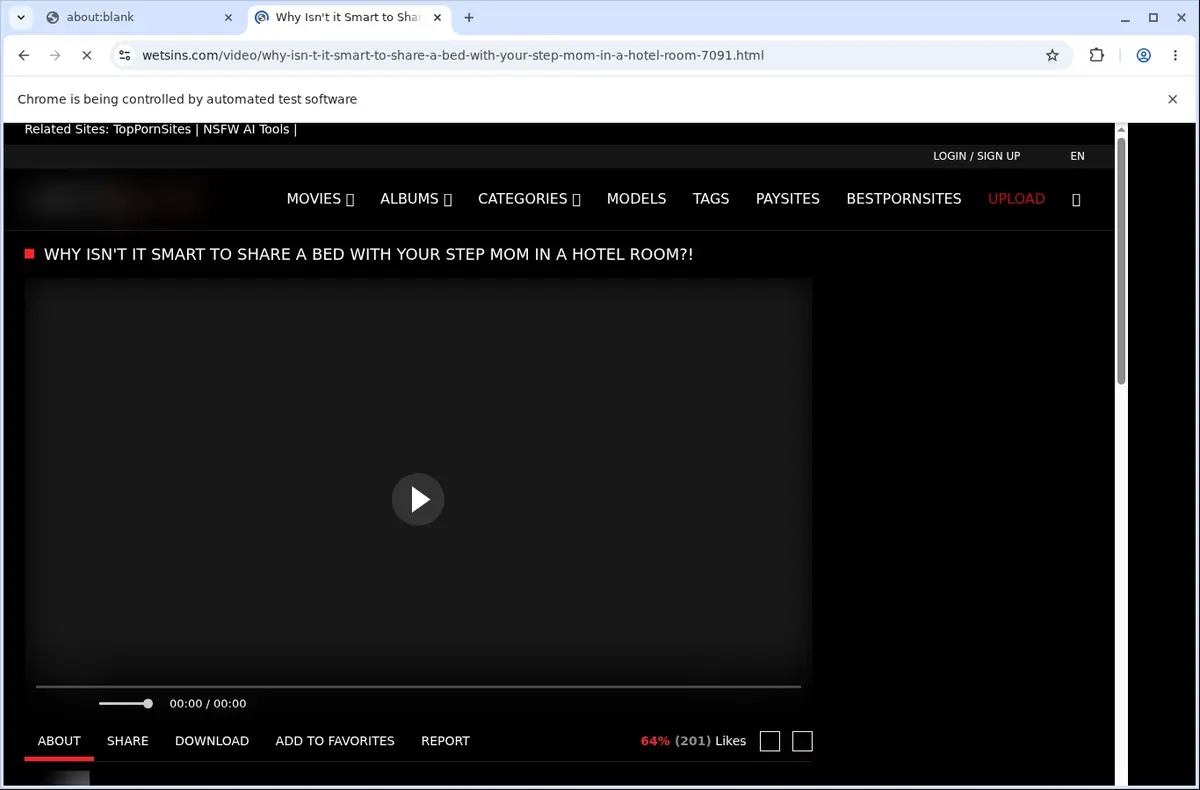Click the 64% (201) Likes text
Image resolution: width=1200 pixels, height=790 pixels.
coord(693,741)
